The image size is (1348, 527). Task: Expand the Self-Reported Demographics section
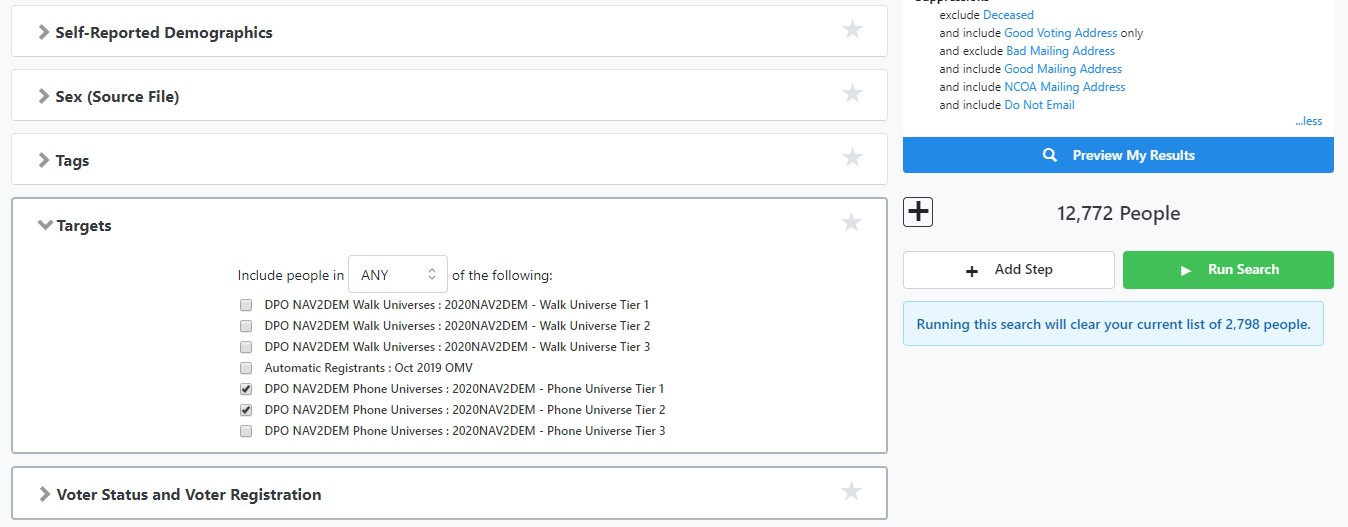point(44,32)
